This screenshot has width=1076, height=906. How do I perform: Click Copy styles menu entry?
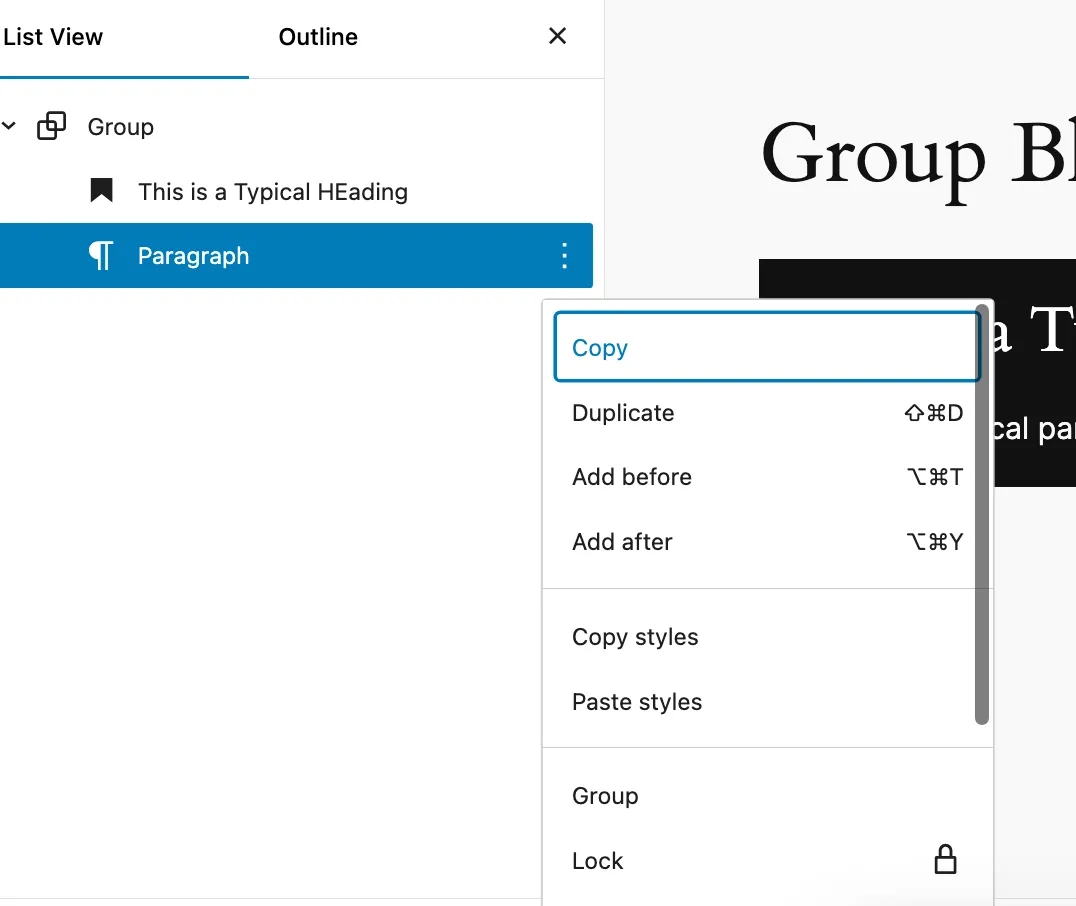[635, 637]
